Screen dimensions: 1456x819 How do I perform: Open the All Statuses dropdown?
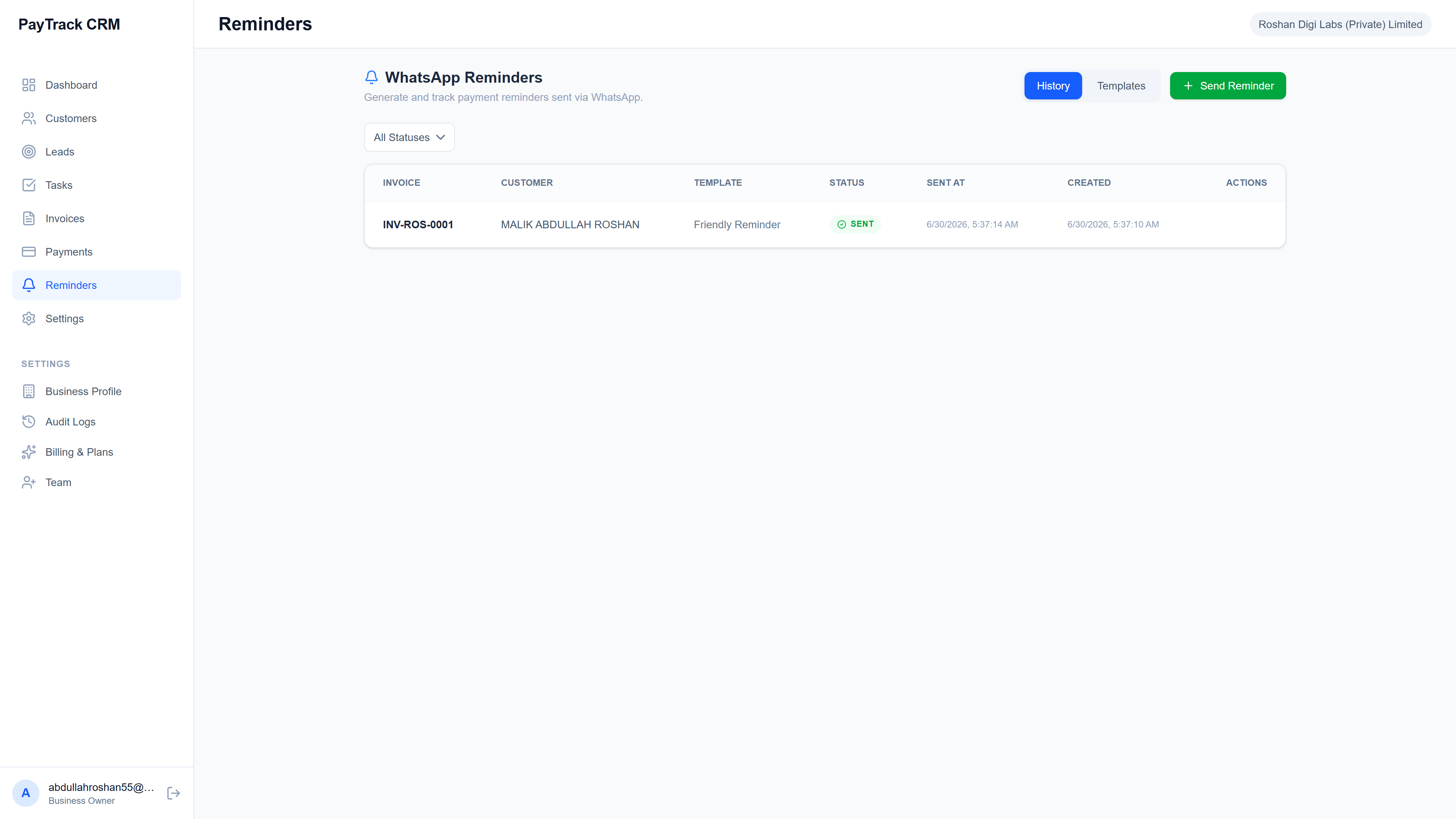(409, 137)
